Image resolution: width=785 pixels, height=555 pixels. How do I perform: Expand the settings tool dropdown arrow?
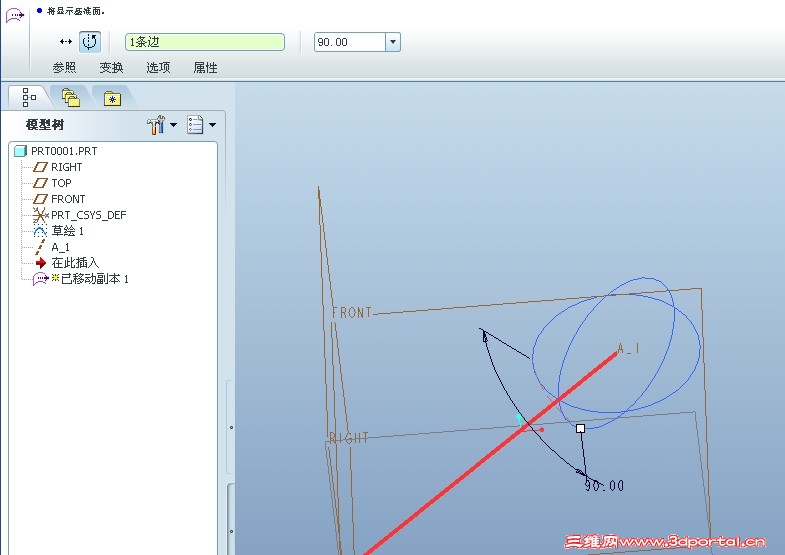(x=174, y=125)
